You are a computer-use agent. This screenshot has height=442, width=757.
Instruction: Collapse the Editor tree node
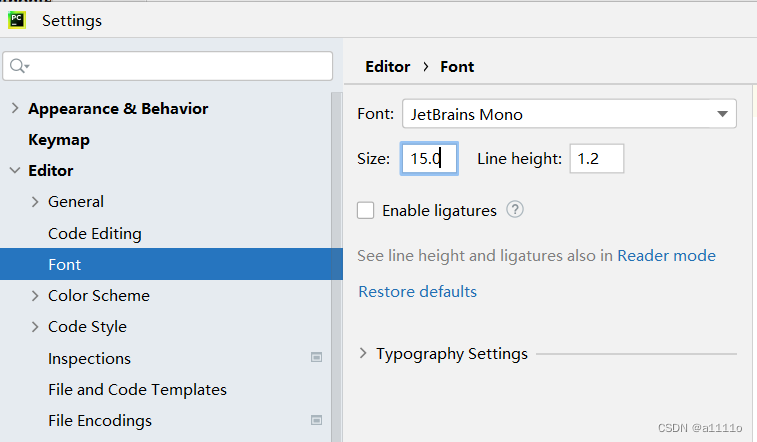[15, 170]
